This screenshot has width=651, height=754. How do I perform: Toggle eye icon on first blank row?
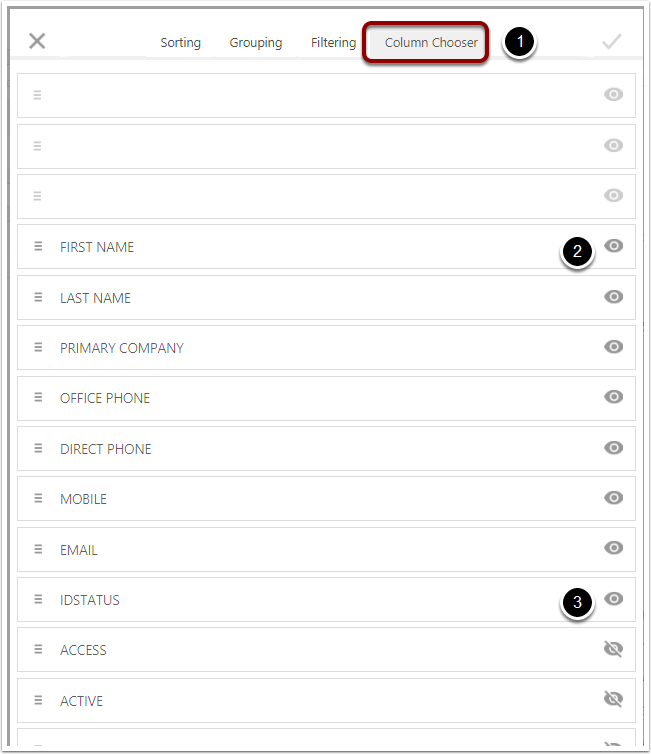tap(613, 94)
